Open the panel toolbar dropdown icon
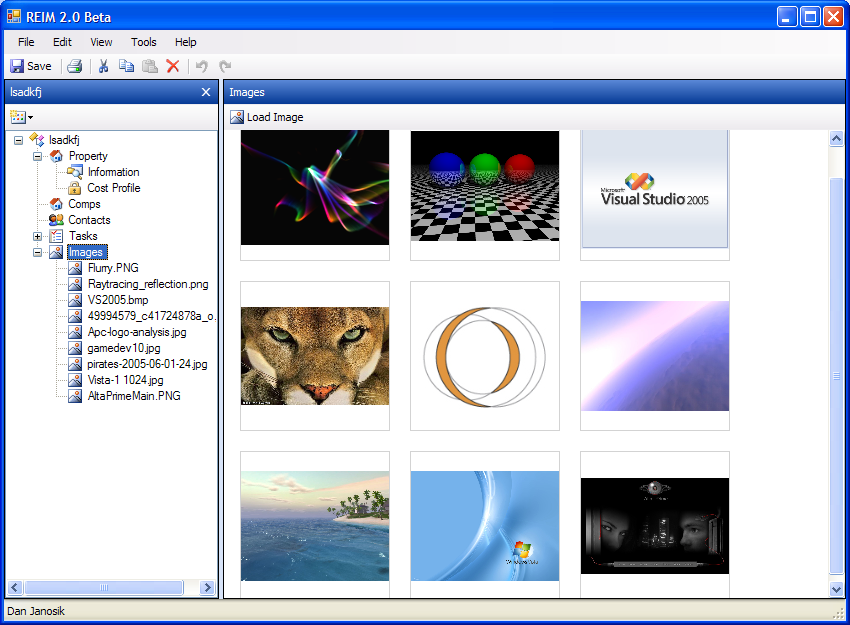Image resolution: width=850 pixels, height=625 pixels. click(22, 117)
